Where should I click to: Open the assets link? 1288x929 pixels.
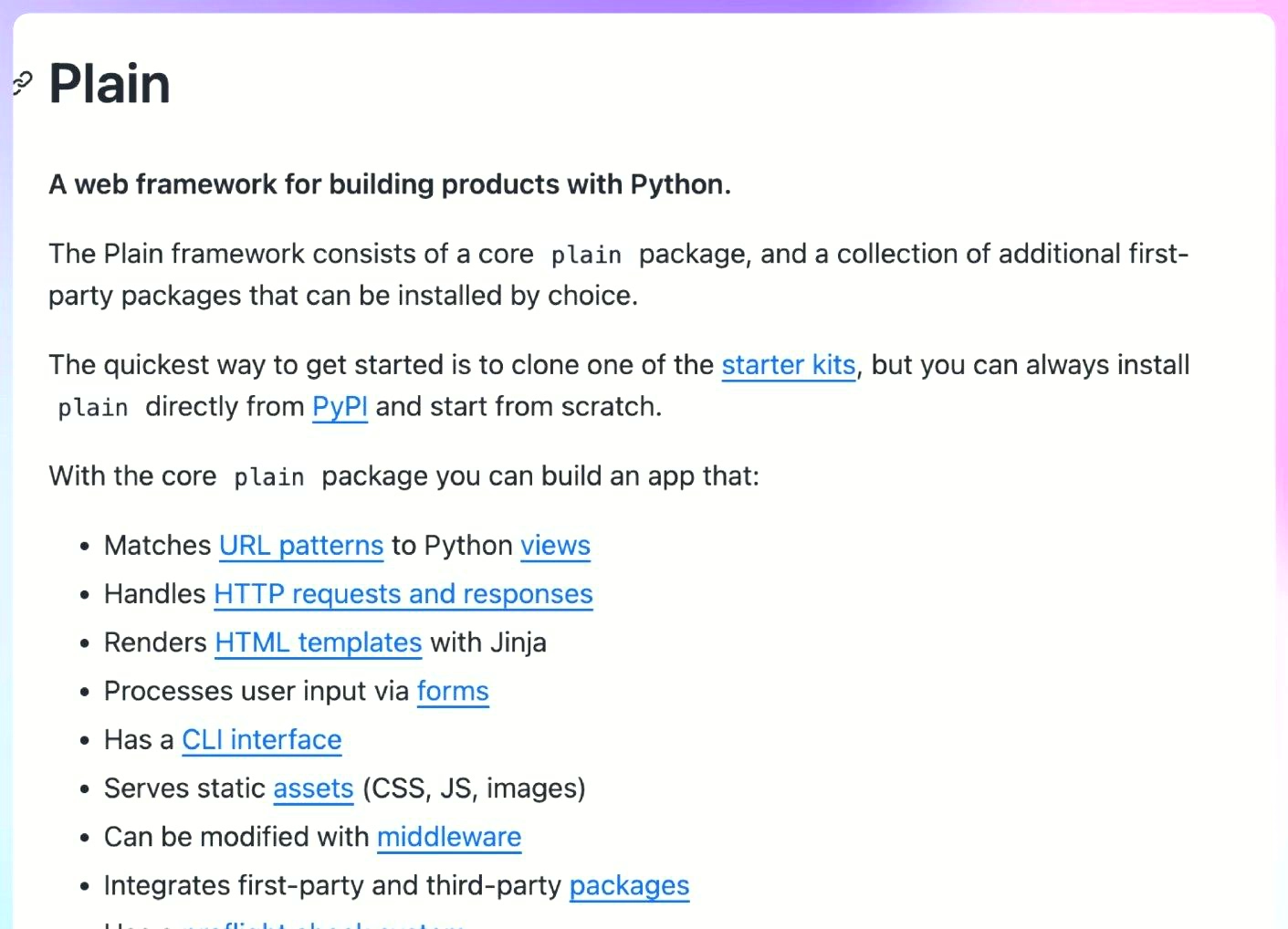(x=313, y=788)
